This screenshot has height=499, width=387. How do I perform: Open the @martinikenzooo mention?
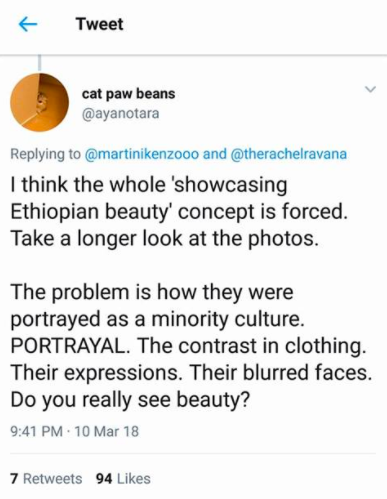(142, 154)
